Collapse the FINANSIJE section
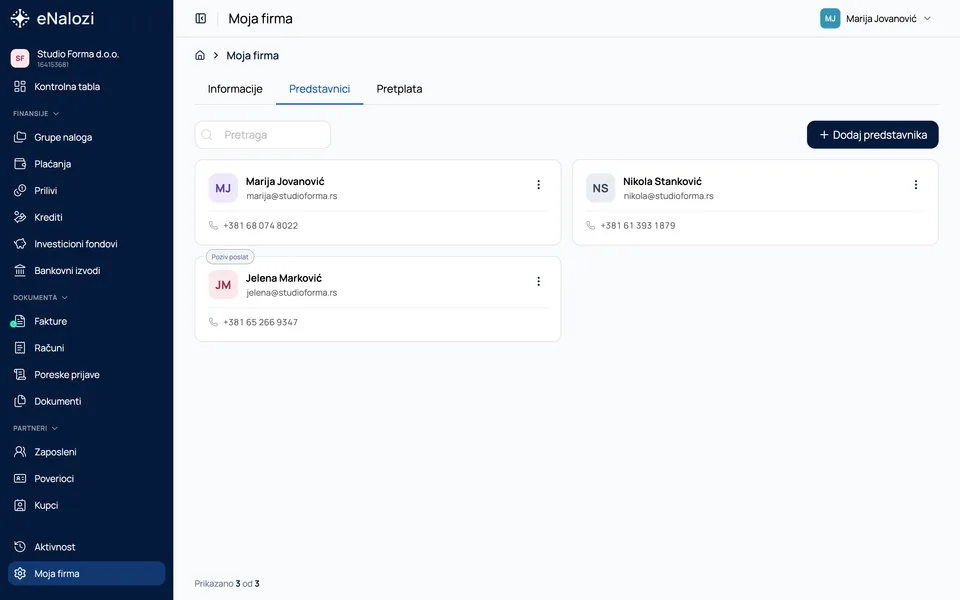The width and height of the screenshot is (960, 600). click(36, 113)
